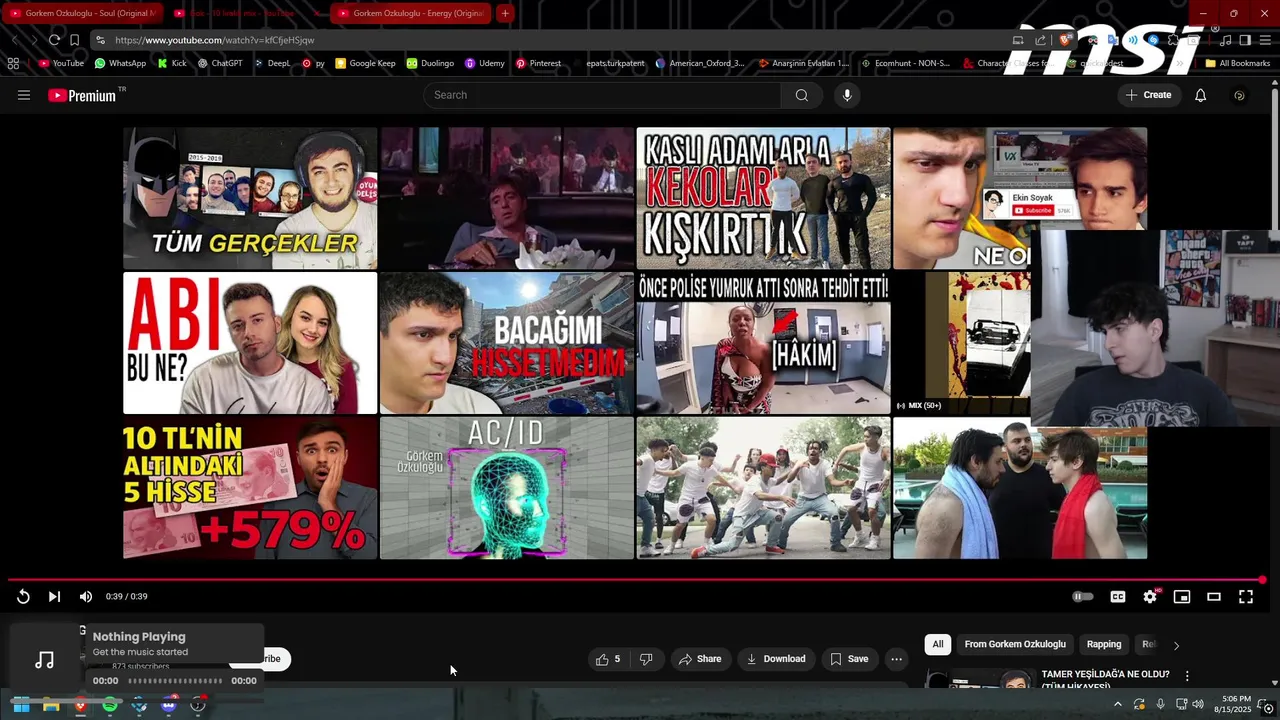This screenshot has height=720, width=1280.
Task: Mute the video volume speaker icon
Action: [86, 597]
